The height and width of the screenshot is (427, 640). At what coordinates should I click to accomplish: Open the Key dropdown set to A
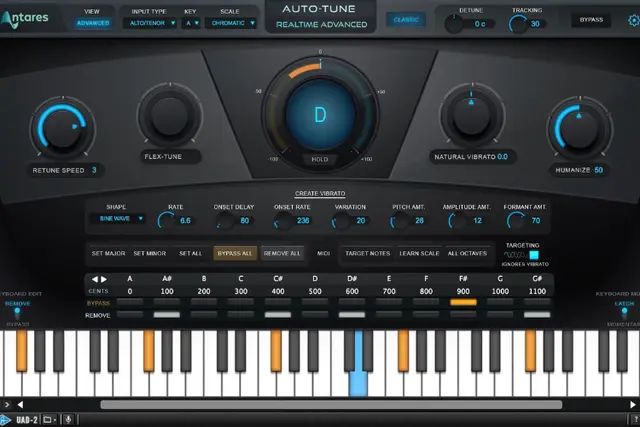coord(191,23)
